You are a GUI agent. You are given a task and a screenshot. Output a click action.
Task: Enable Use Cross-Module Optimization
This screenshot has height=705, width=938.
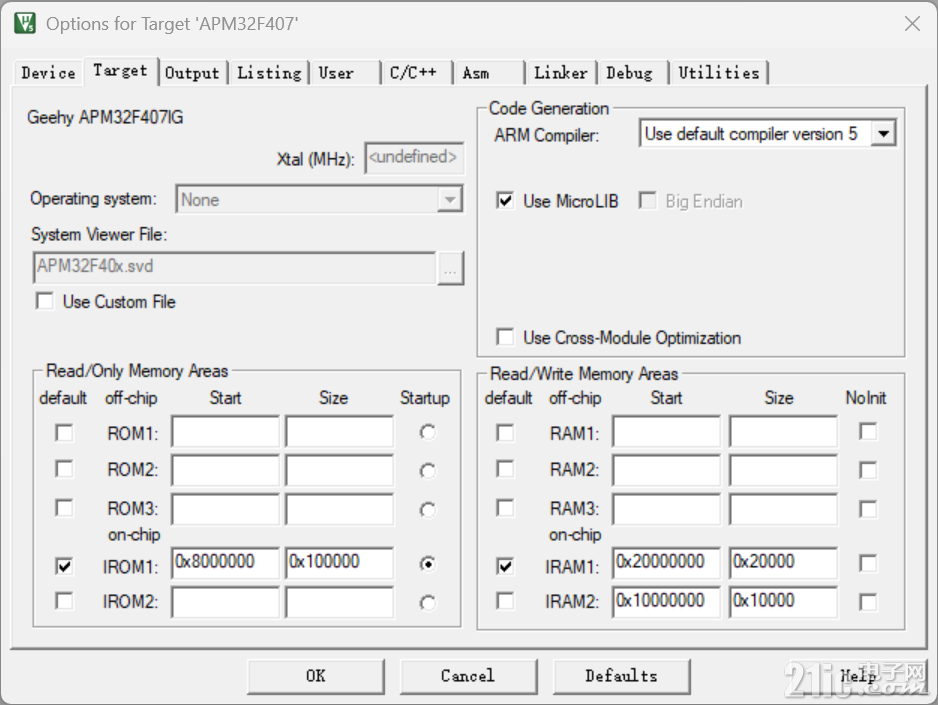coord(505,337)
